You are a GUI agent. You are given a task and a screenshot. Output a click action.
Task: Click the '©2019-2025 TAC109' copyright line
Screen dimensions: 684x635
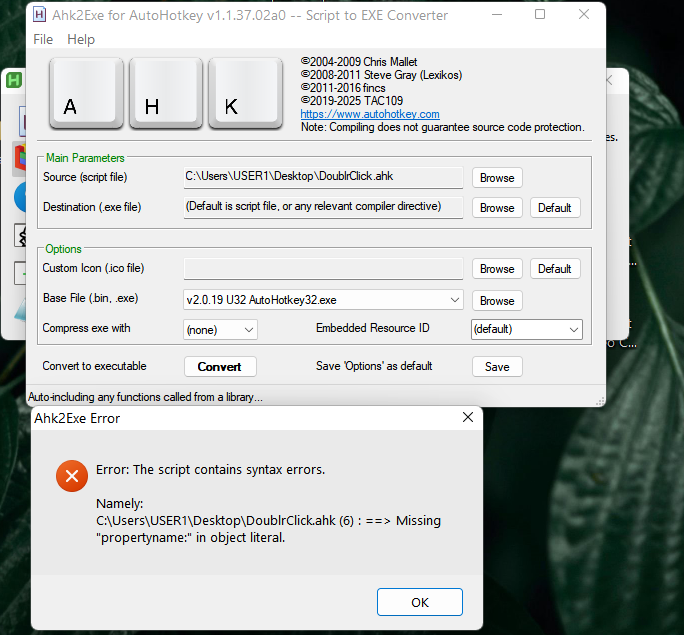(352, 101)
